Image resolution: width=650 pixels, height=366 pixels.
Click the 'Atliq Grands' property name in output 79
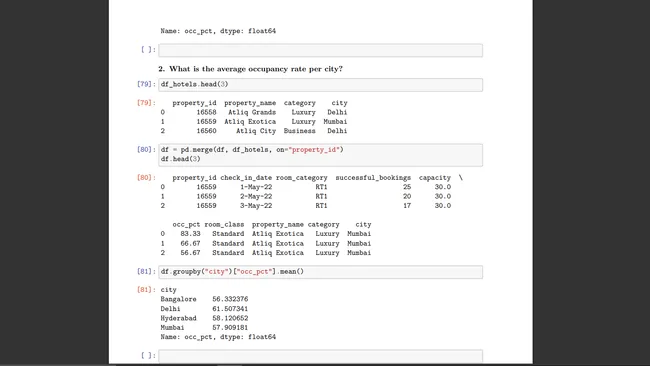click(252, 112)
